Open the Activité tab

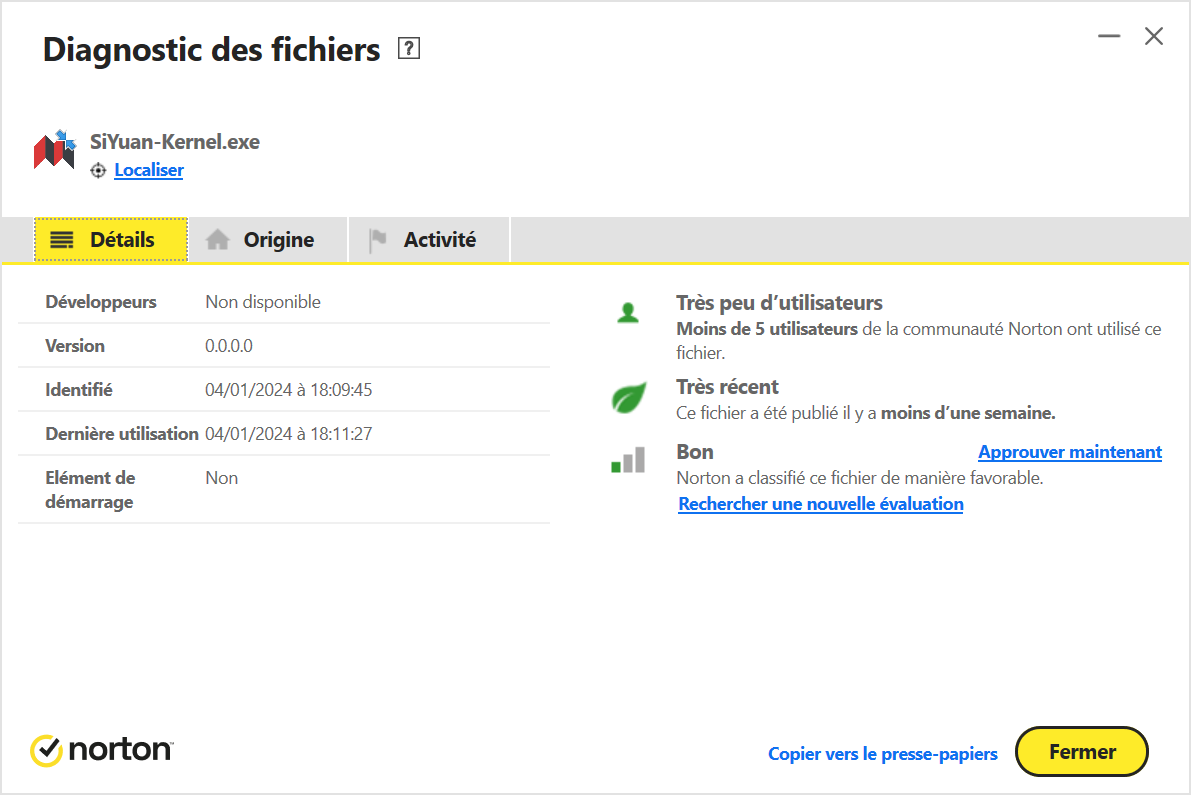[429, 240]
